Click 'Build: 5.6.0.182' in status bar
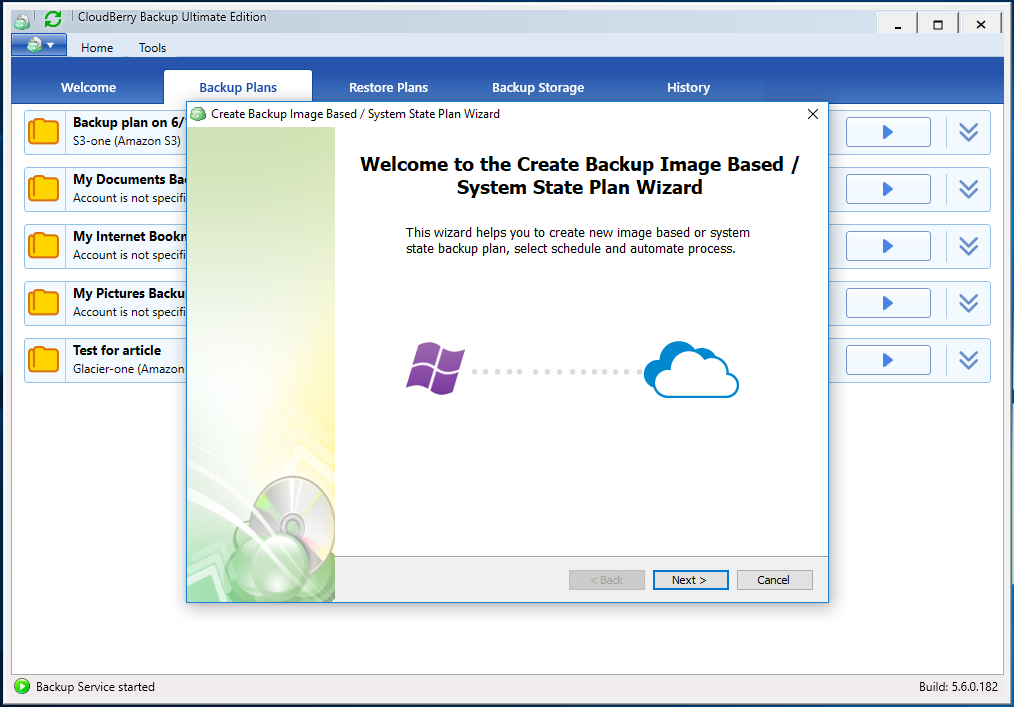The width and height of the screenshot is (1014, 707). [x=958, y=687]
